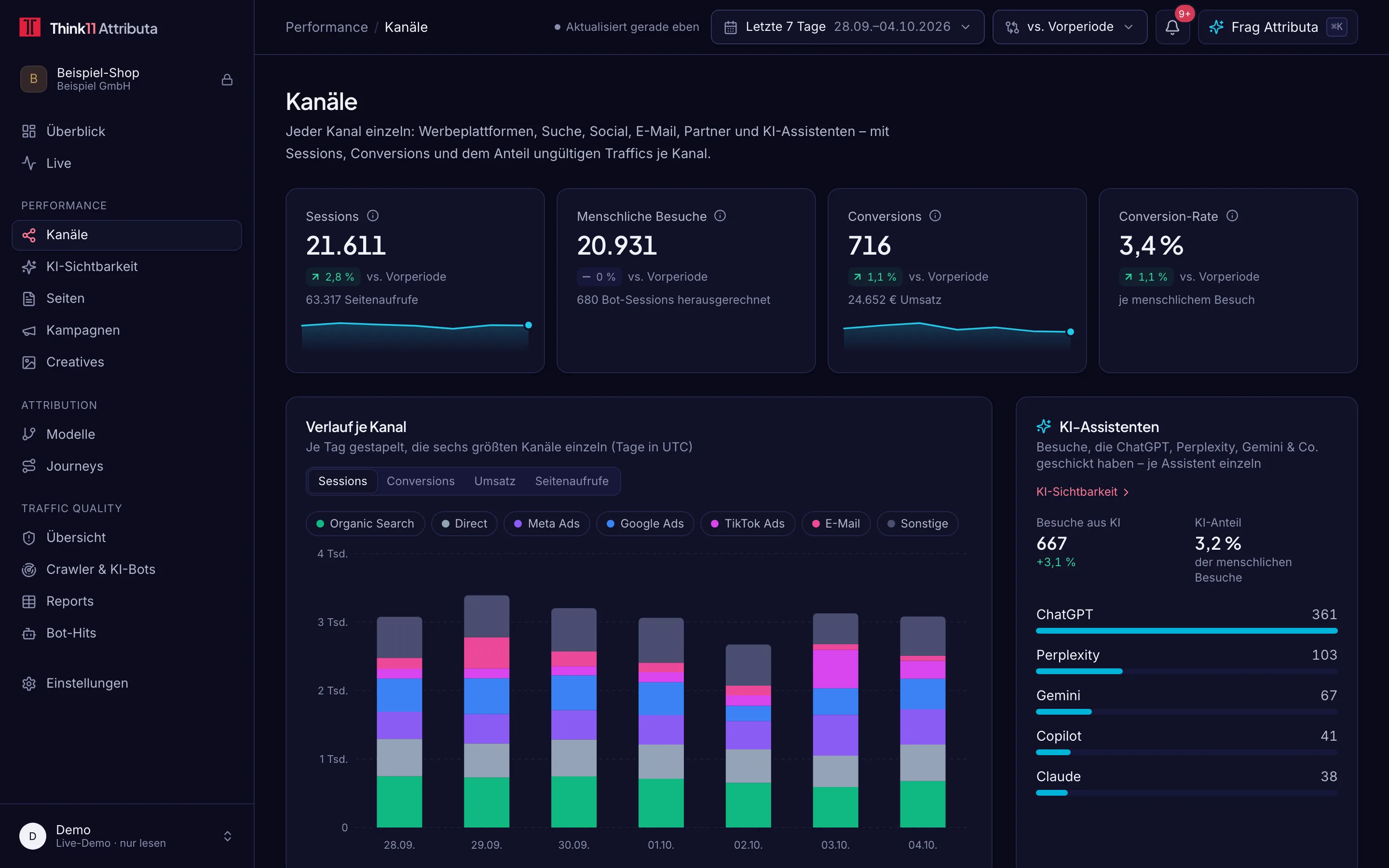Screen dimensions: 1389x868
Task: Open Reports in the sidebar menu
Action: coord(127,601)
